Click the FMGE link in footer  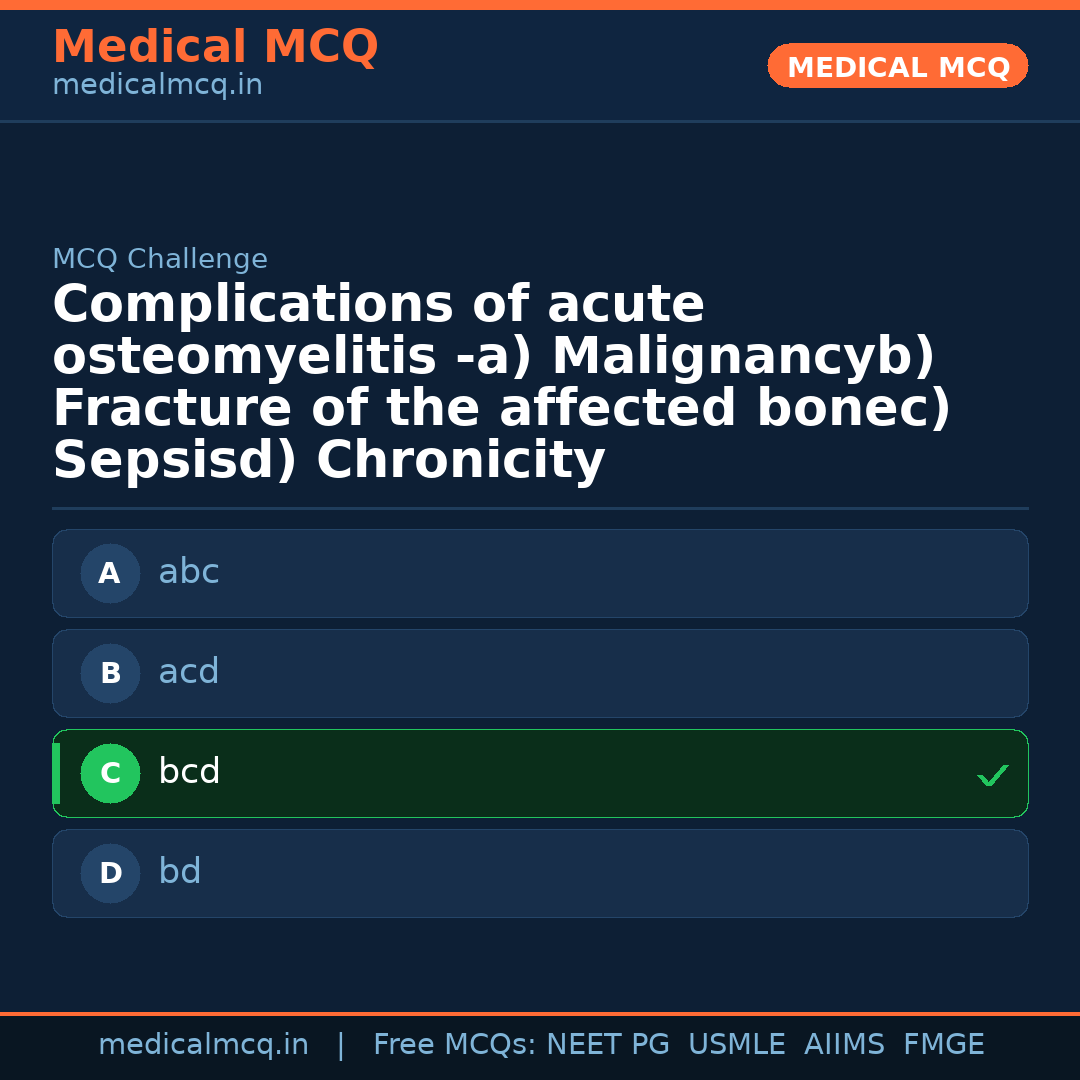click(943, 1043)
